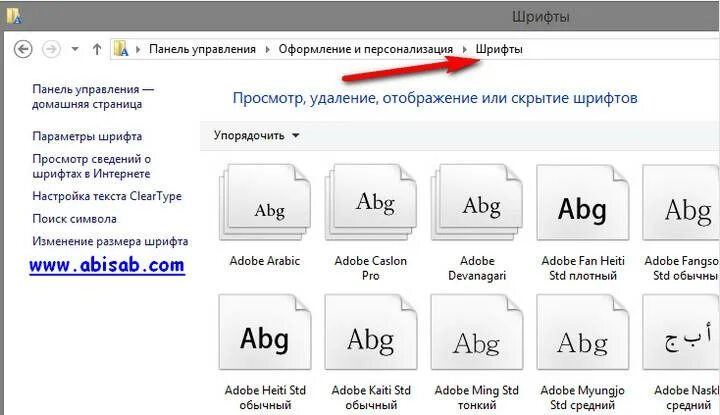Click the Adobe Caslon Pro label

pos(371,268)
